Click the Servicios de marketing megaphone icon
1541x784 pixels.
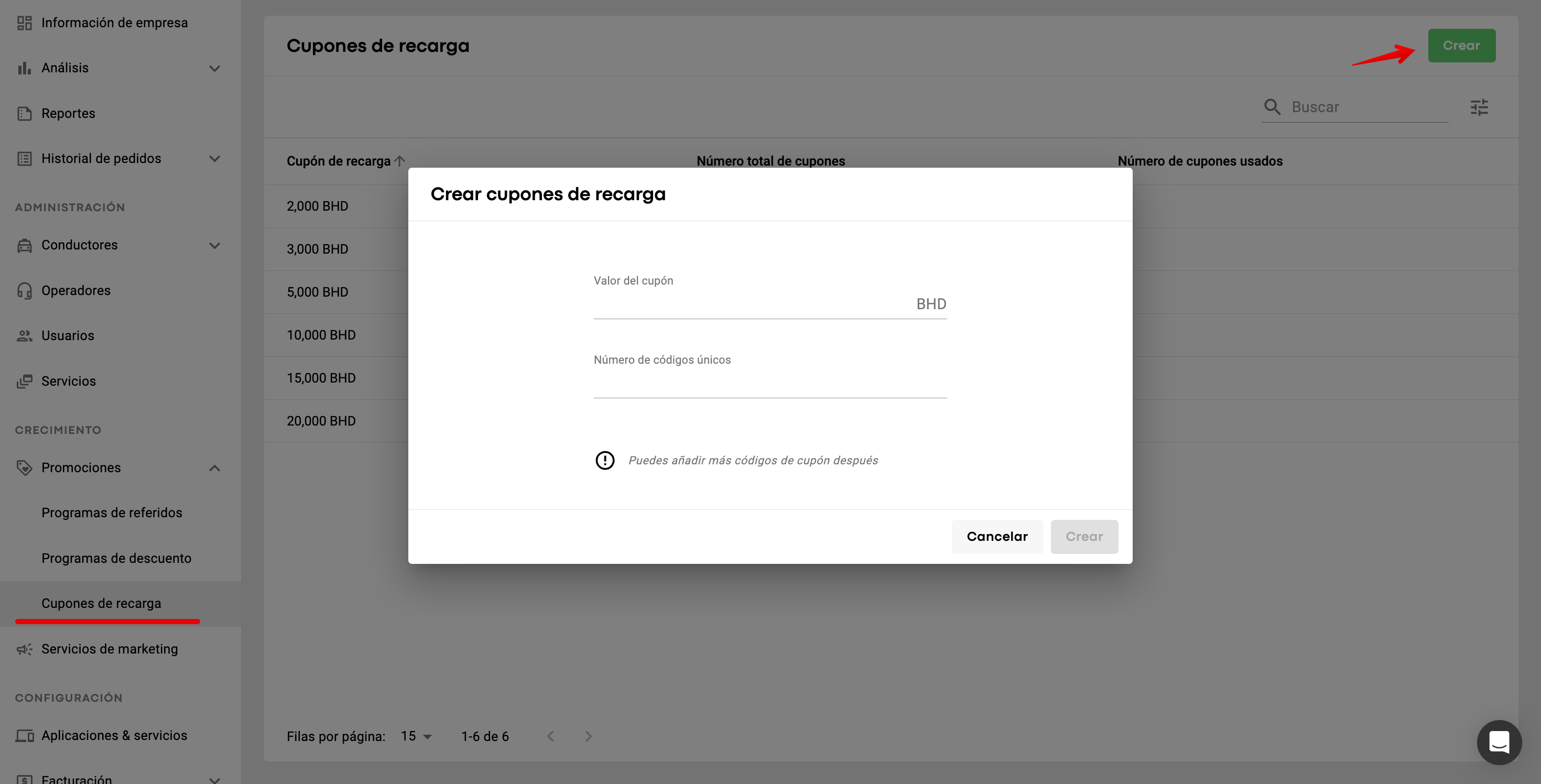click(25, 649)
